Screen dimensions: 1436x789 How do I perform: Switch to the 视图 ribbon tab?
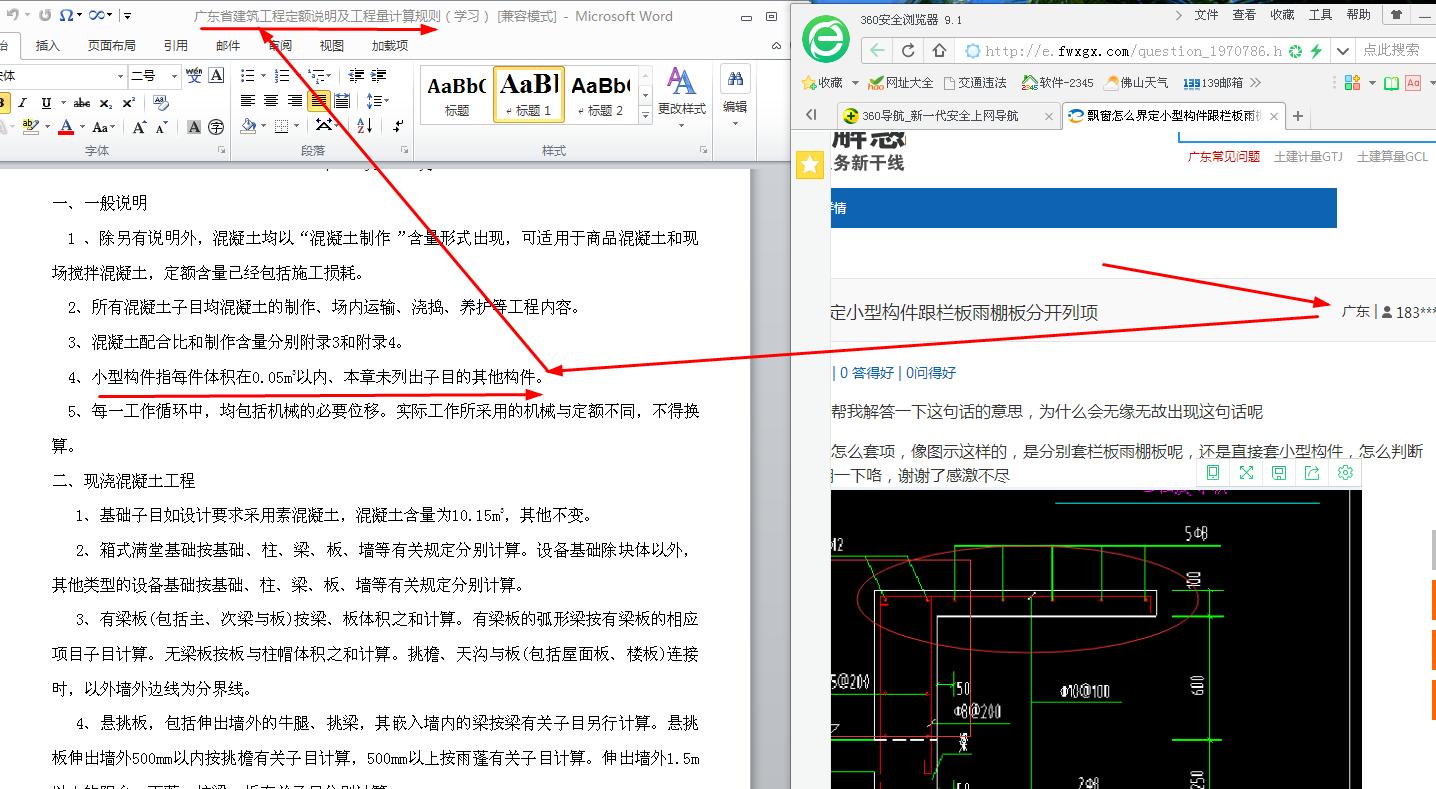point(332,45)
